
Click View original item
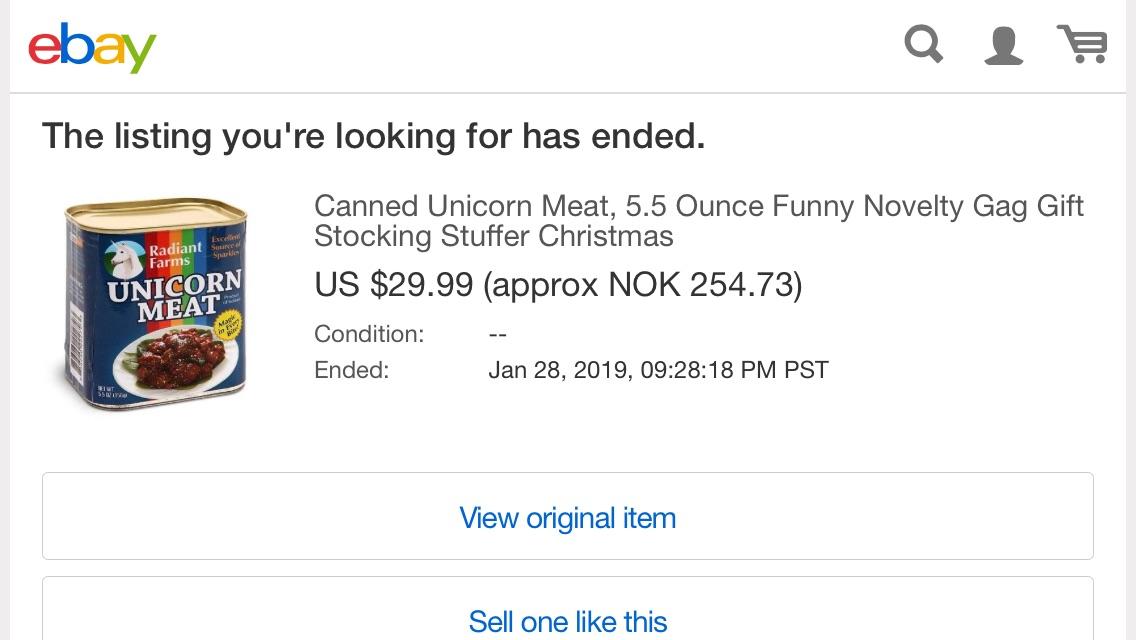coord(567,517)
